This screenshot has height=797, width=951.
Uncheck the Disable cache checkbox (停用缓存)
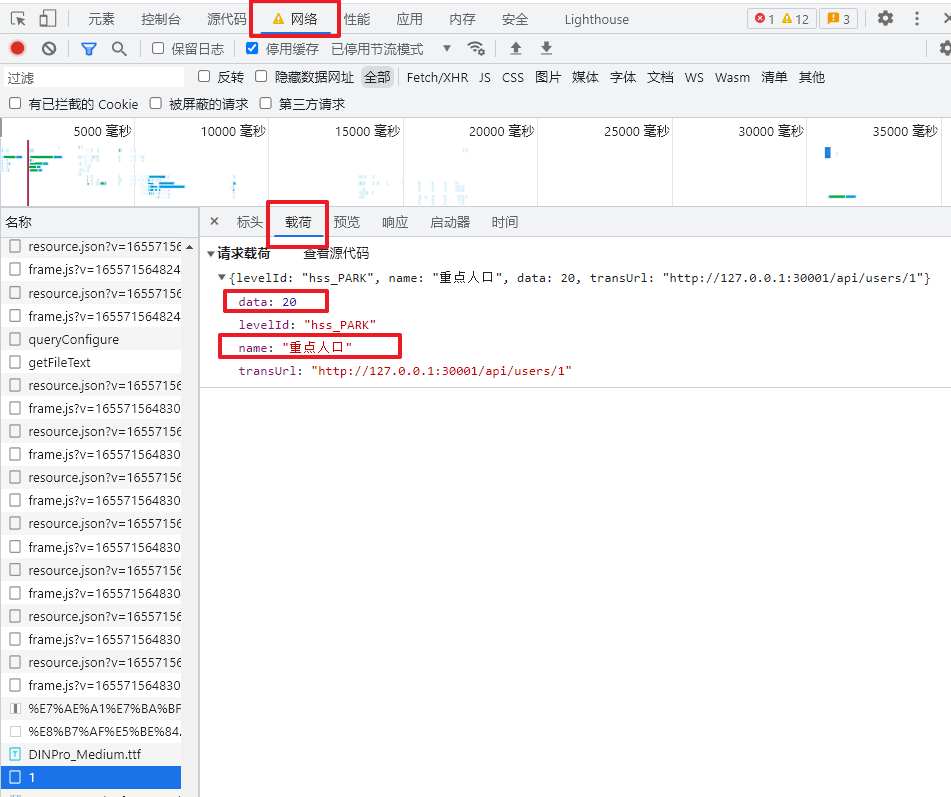click(252, 49)
